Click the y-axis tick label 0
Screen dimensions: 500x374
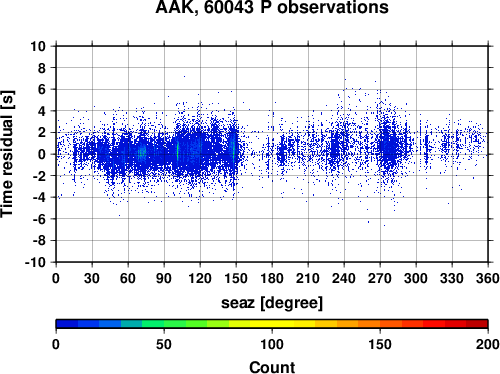(x=42, y=154)
